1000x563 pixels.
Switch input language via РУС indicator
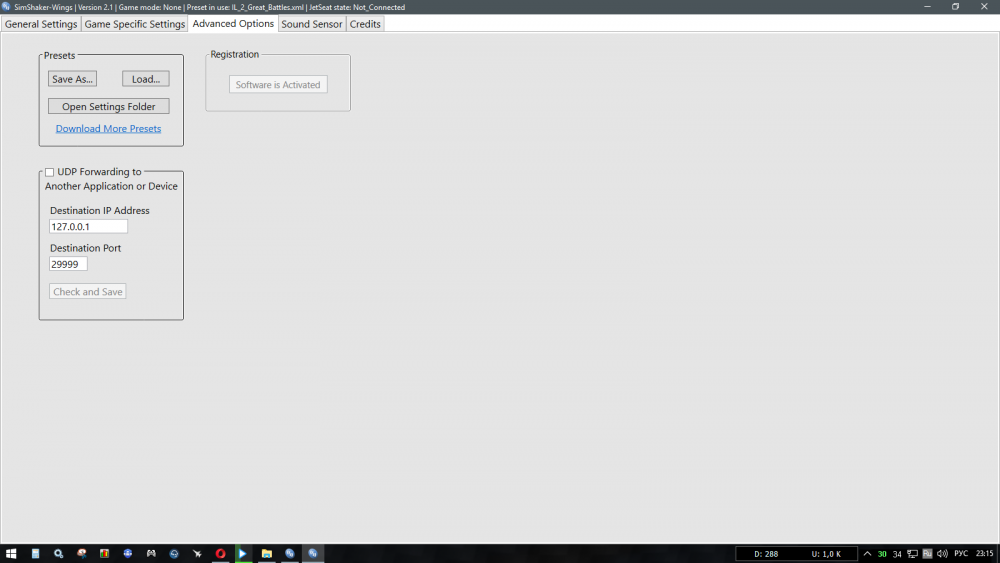[x=960, y=553]
